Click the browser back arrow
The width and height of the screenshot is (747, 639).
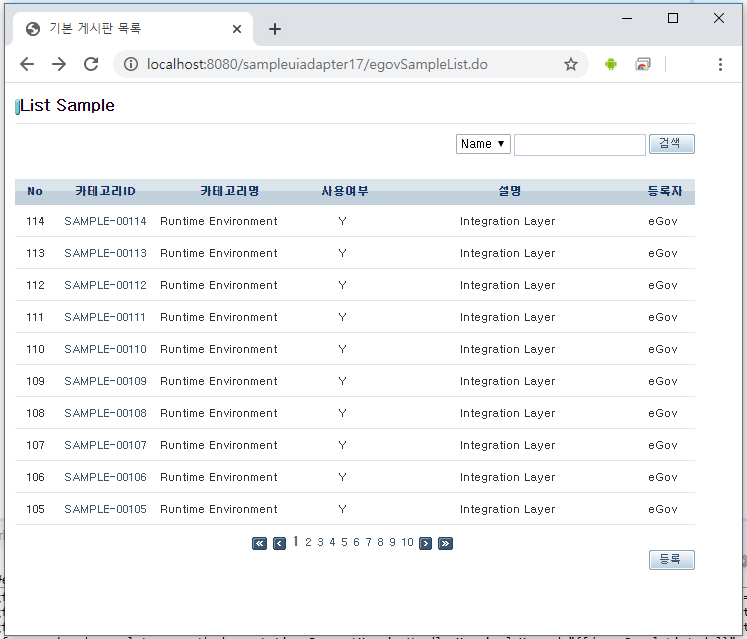pyautogui.click(x=27, y=64)
